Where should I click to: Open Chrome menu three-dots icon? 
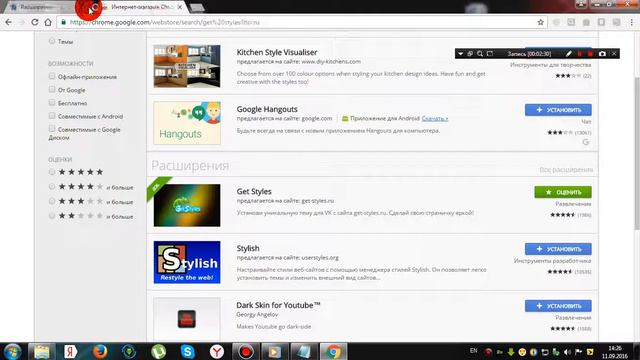632,22
